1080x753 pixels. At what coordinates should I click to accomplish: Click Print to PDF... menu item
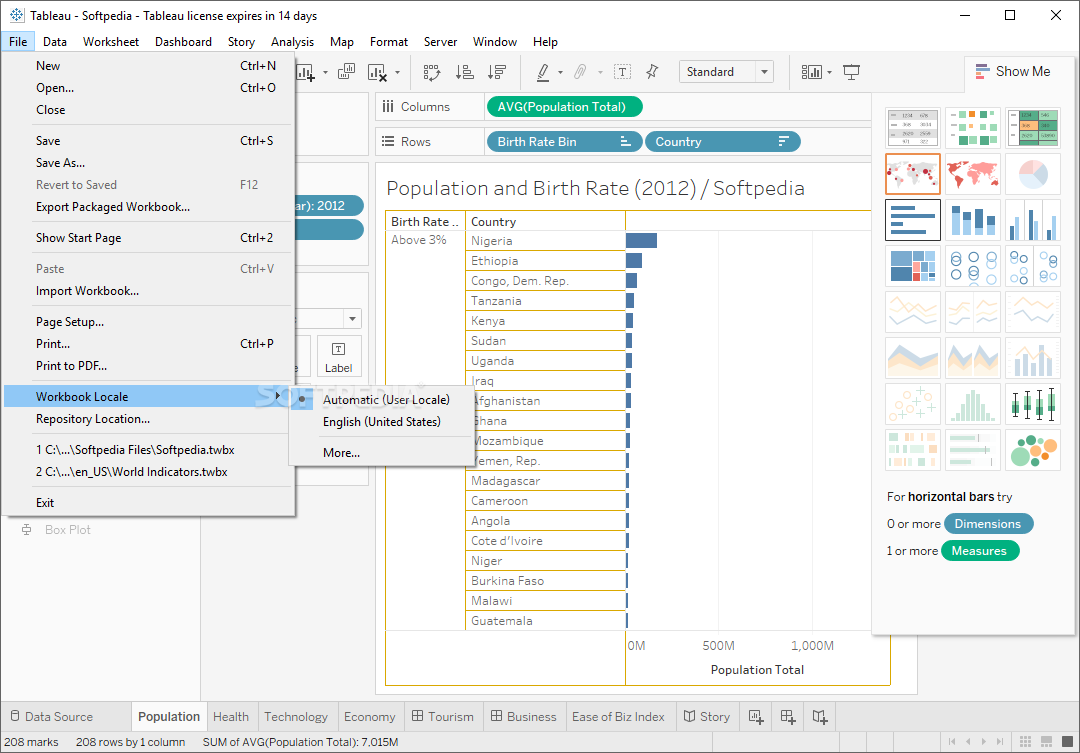tap(149, 366)
